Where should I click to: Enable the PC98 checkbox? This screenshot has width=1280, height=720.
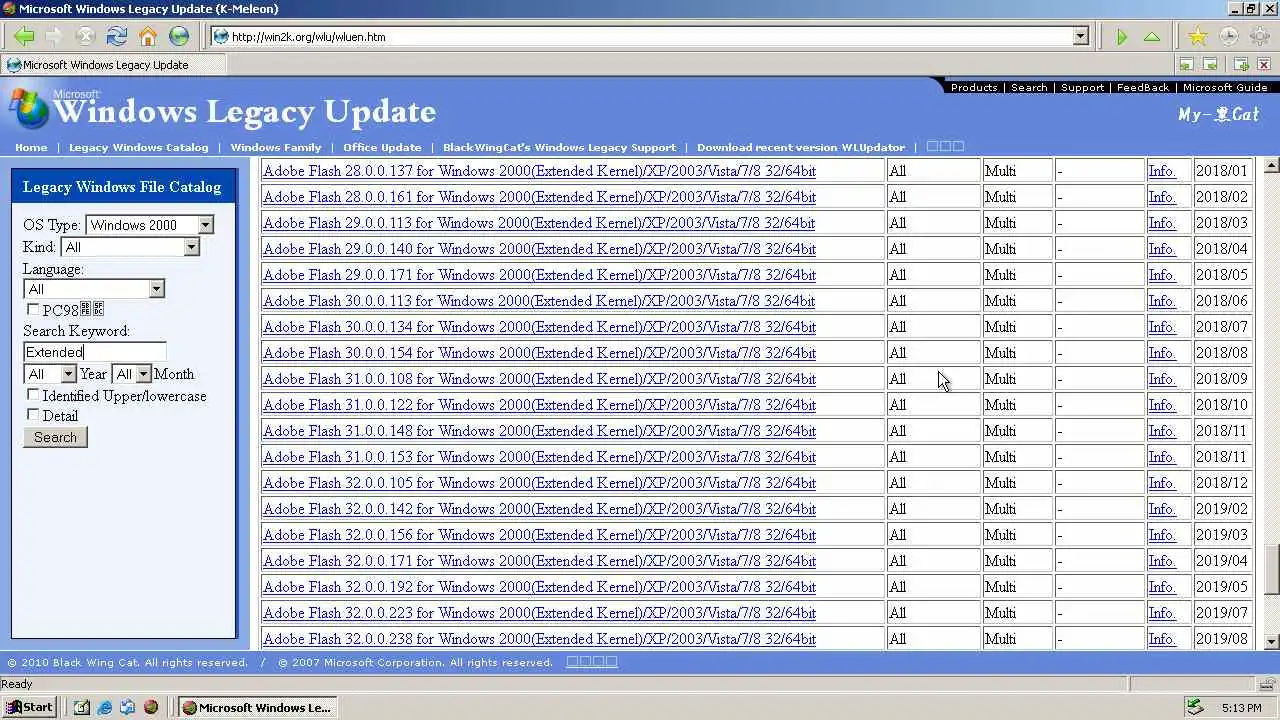point(33,310)
